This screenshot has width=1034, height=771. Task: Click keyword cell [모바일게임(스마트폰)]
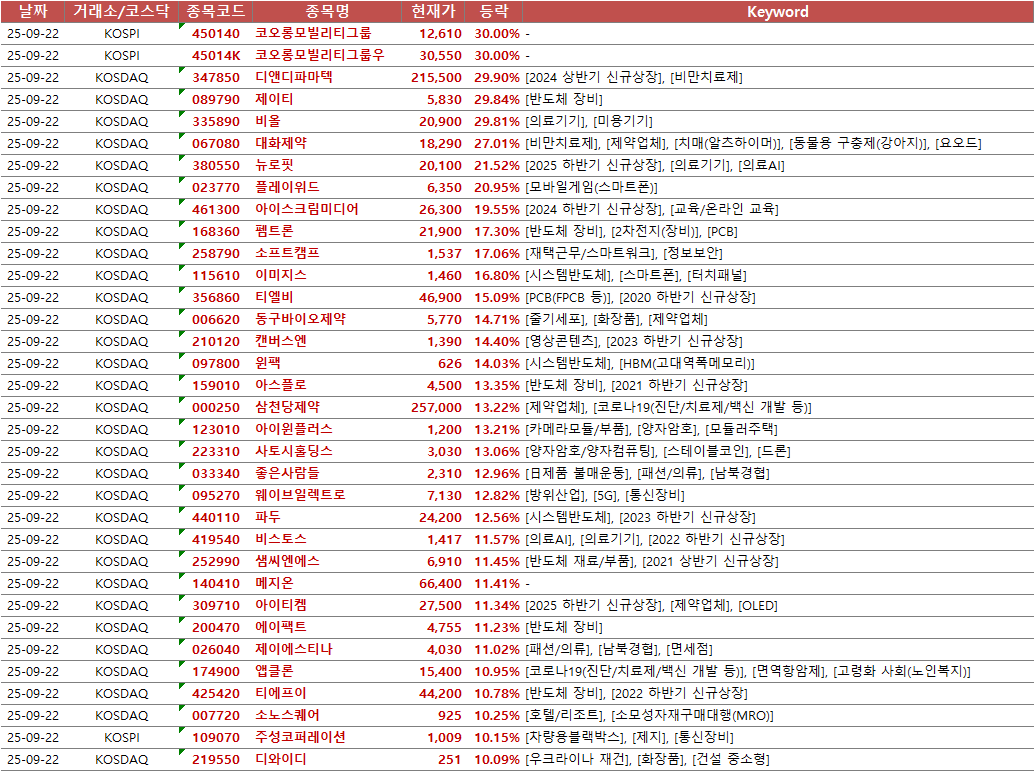pyautogui.click(x=592, y=187)
